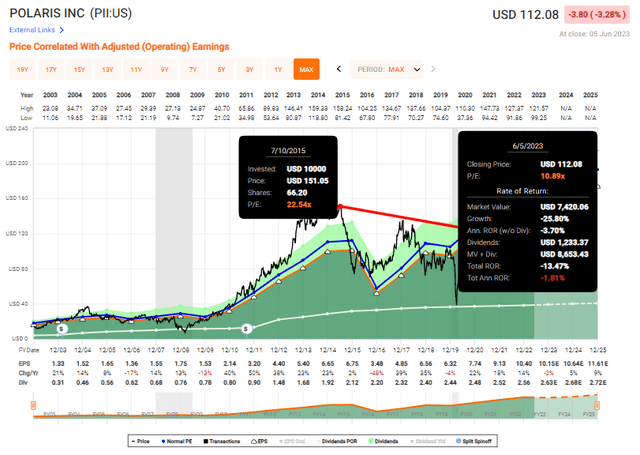Toggle the Price series in legend

(x=141, y=441)
